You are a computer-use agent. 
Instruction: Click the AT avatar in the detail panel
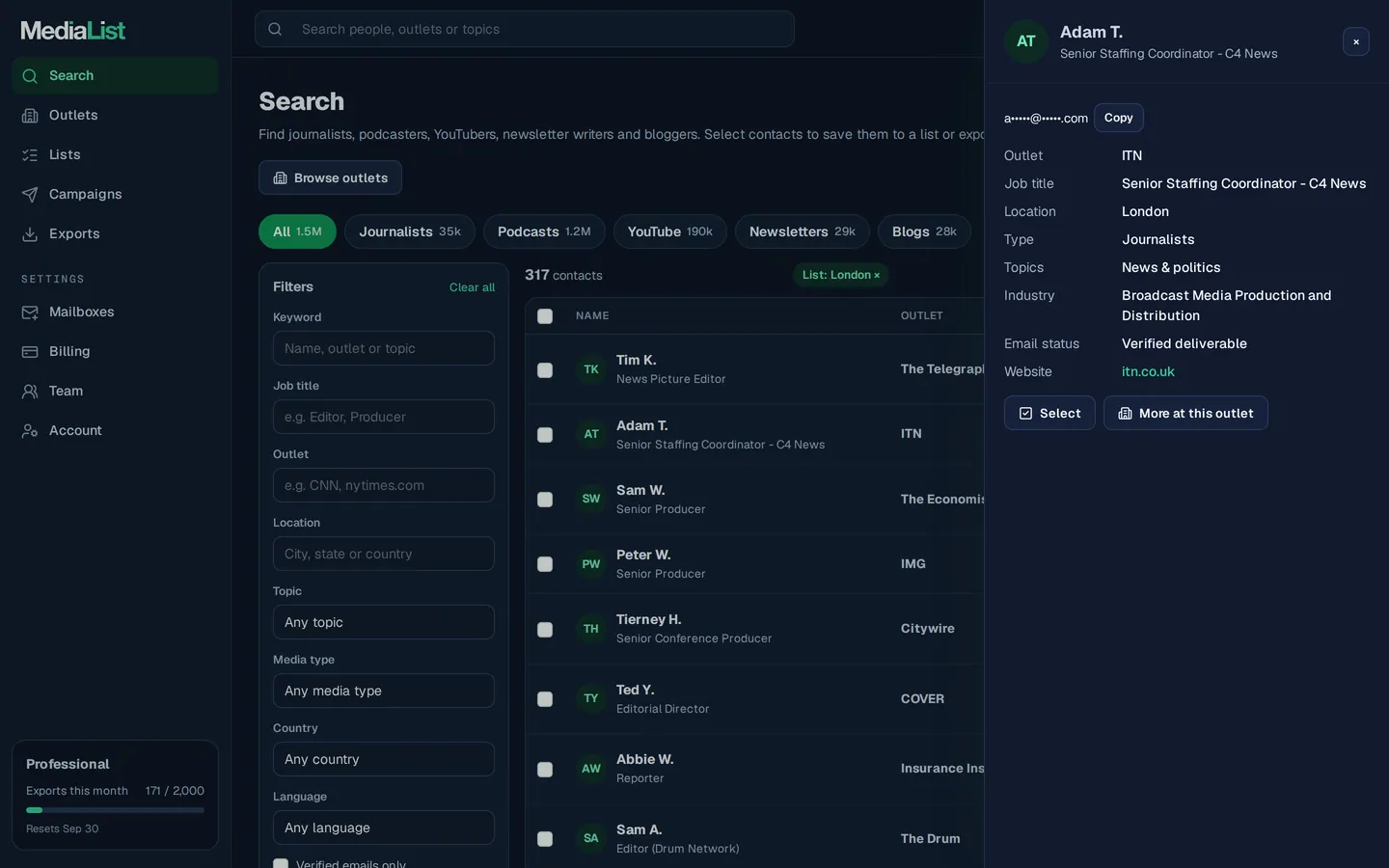tap(1026, 41)
